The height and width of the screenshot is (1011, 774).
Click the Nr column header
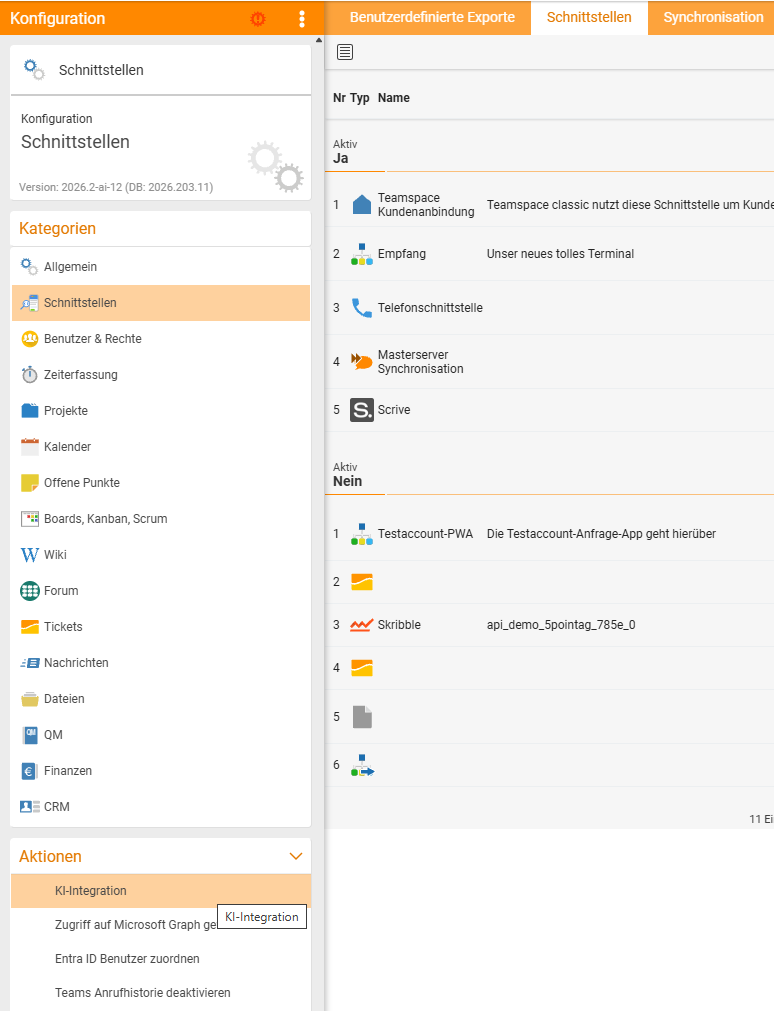(x=339, y=98)
